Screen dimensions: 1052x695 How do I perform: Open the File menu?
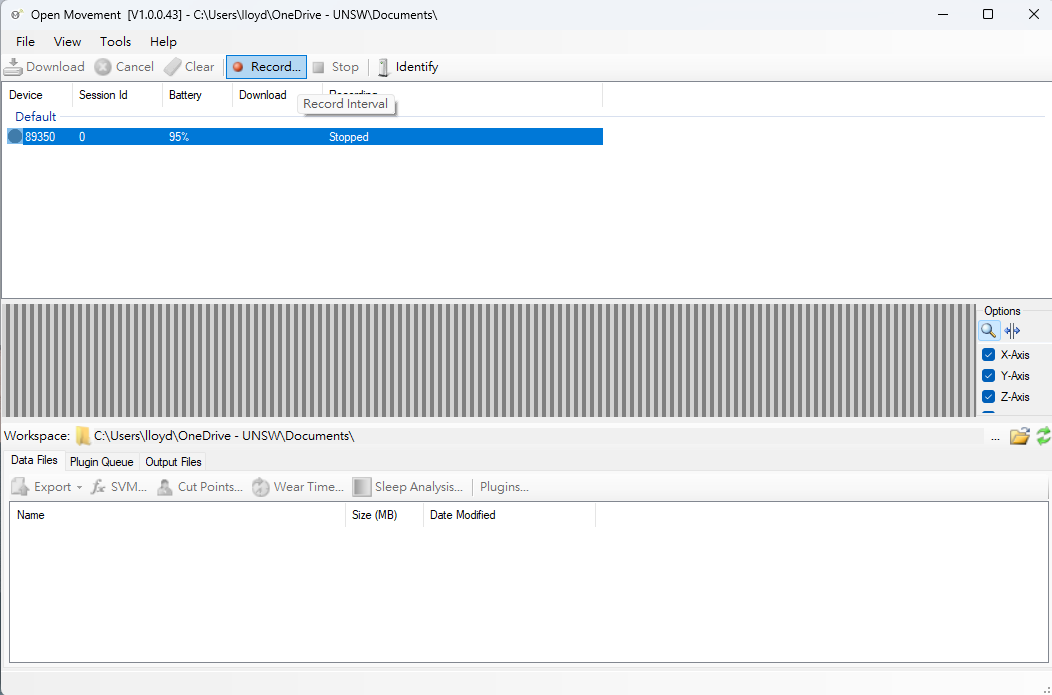(x=25, y=42)
